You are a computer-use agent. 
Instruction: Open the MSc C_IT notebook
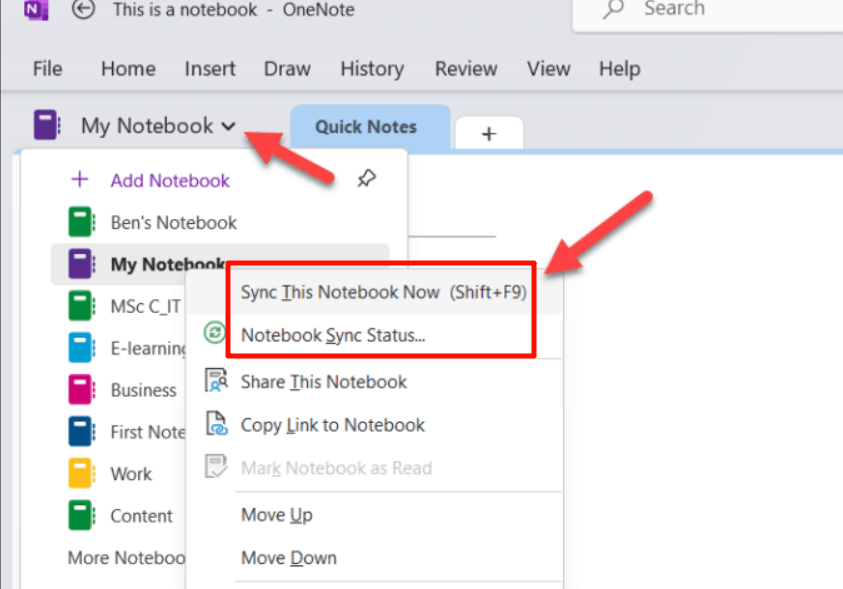pos(146,306)
